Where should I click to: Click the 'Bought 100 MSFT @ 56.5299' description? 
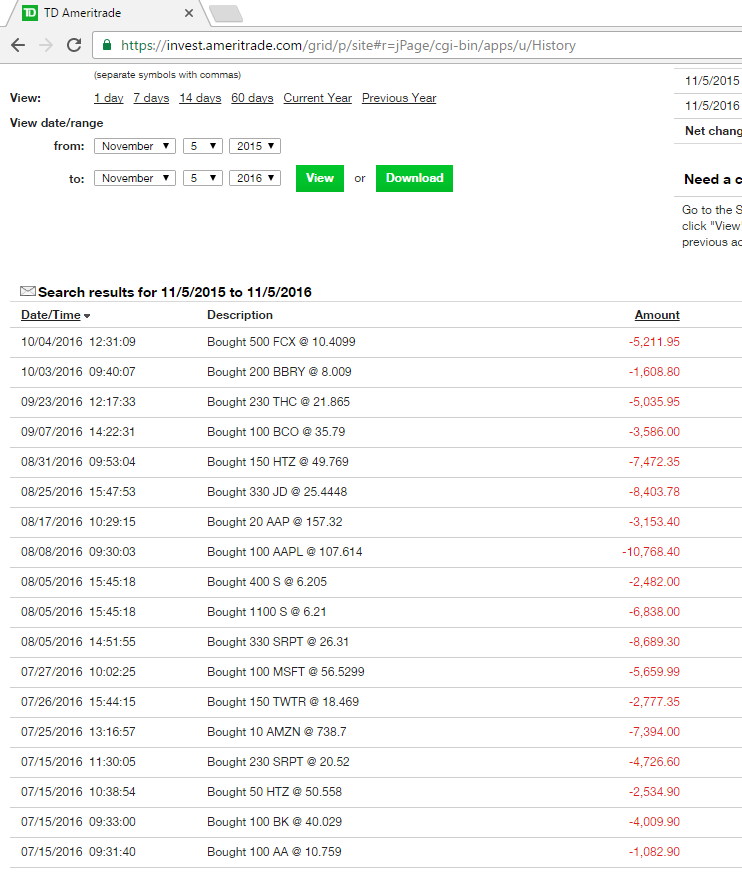point(286,673)
